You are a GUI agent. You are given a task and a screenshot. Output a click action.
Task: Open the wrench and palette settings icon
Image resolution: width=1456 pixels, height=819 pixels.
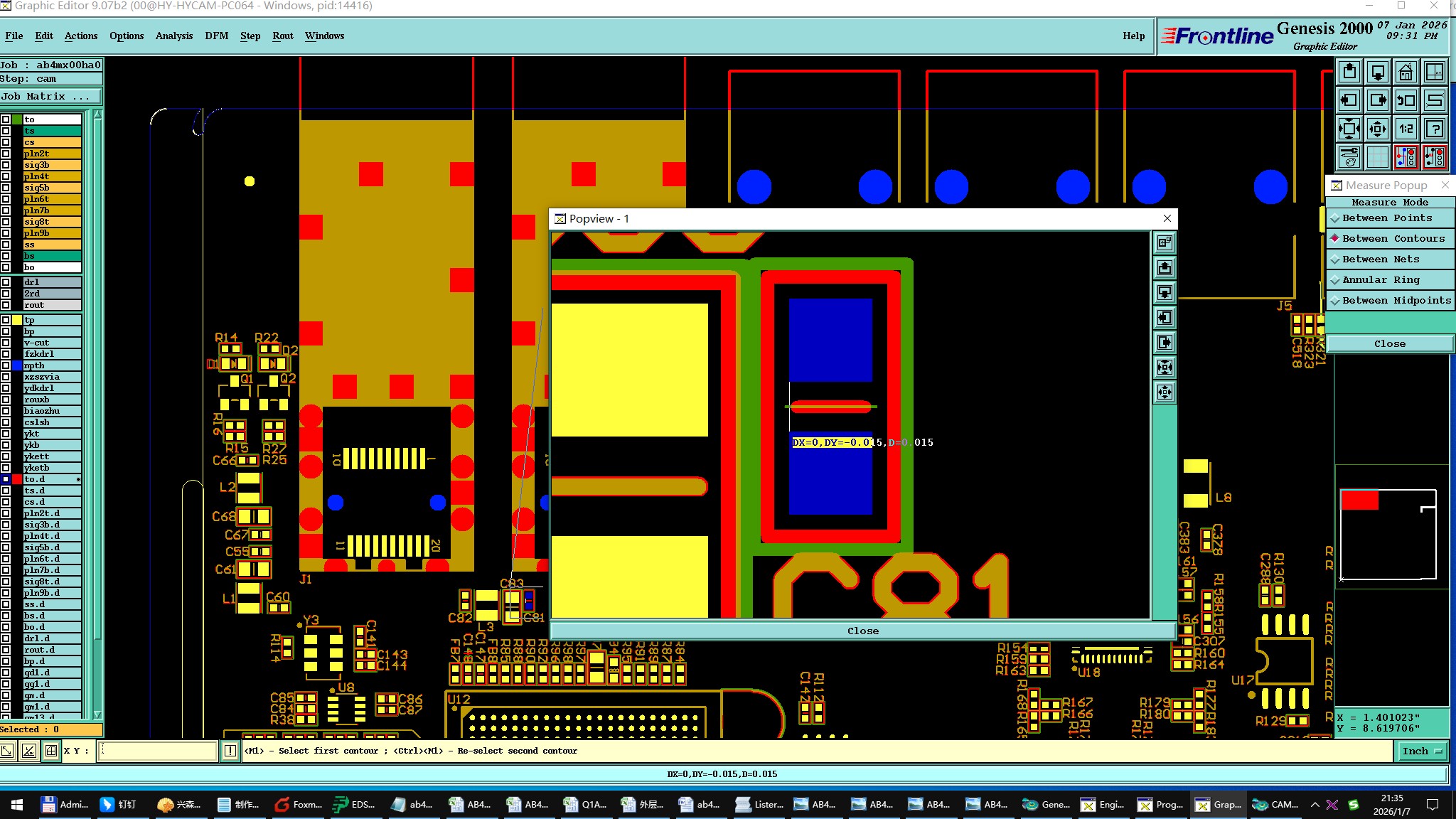click(1349, 157)
